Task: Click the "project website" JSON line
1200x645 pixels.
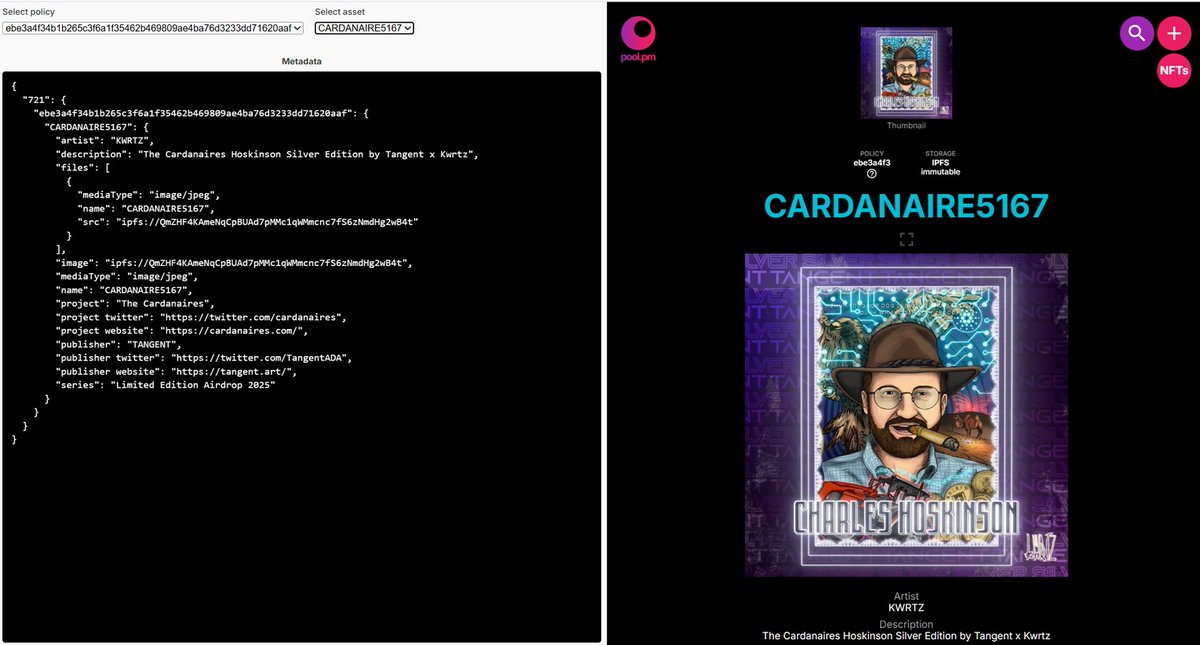Action: pos(182,331)
